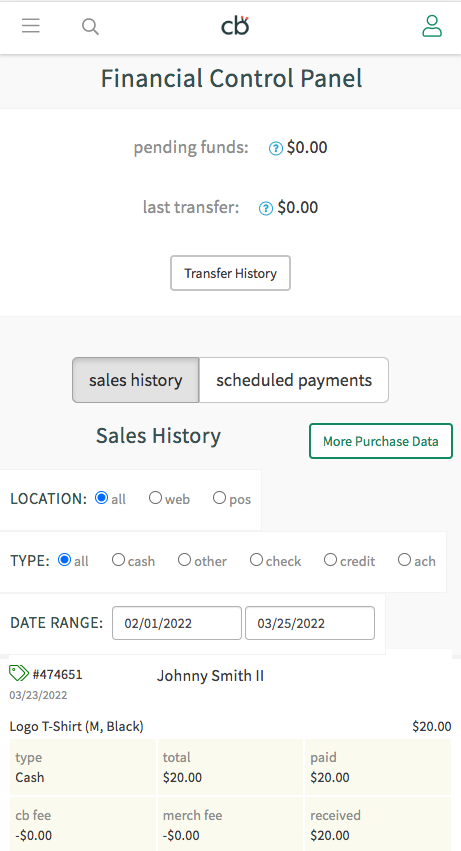This screenshot has width=461, height=851.
Task: Click customer name Johnny Smith II
Action: 210,676
